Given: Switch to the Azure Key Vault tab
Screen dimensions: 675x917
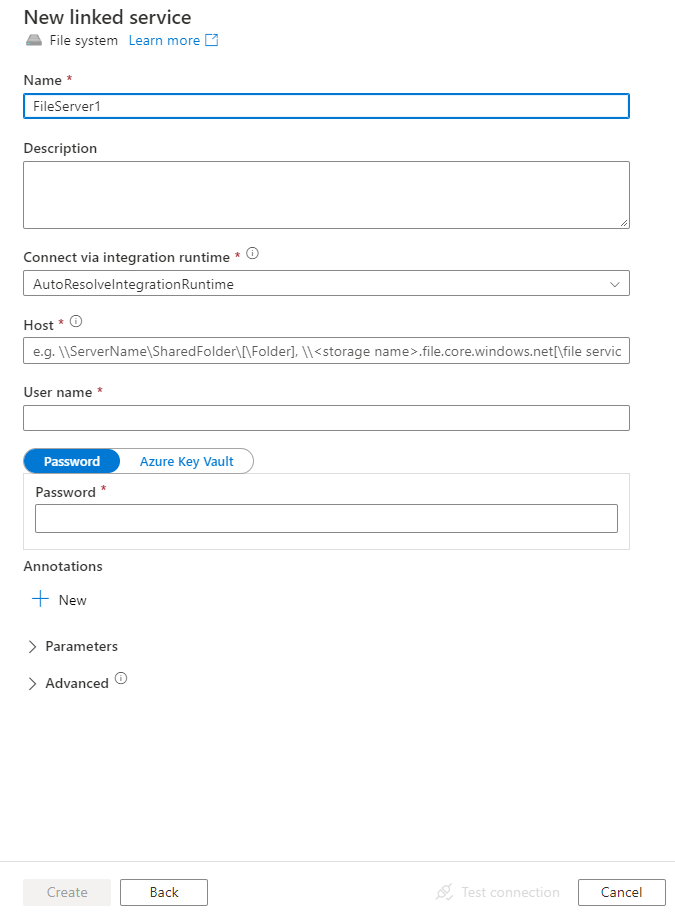Looking at the screenshot, I should click(188, 461).
